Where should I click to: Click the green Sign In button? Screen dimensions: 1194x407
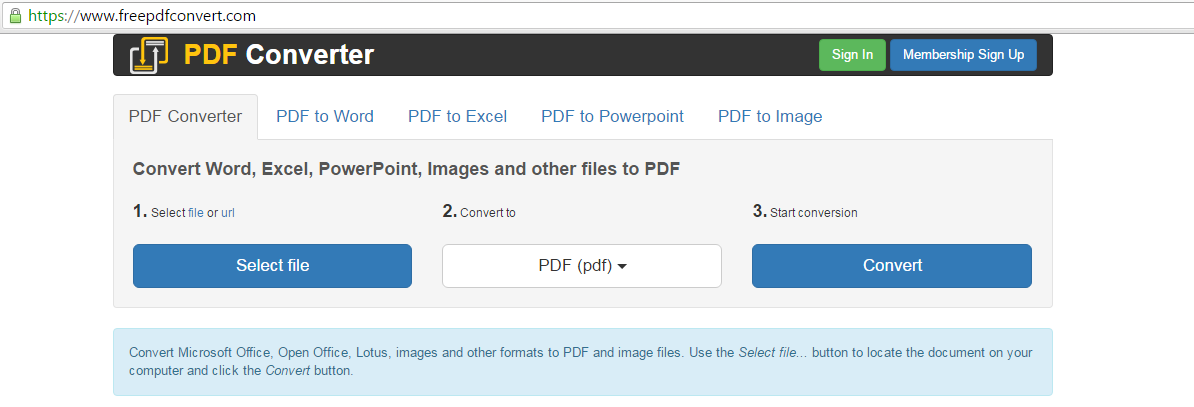click(852, 55)
